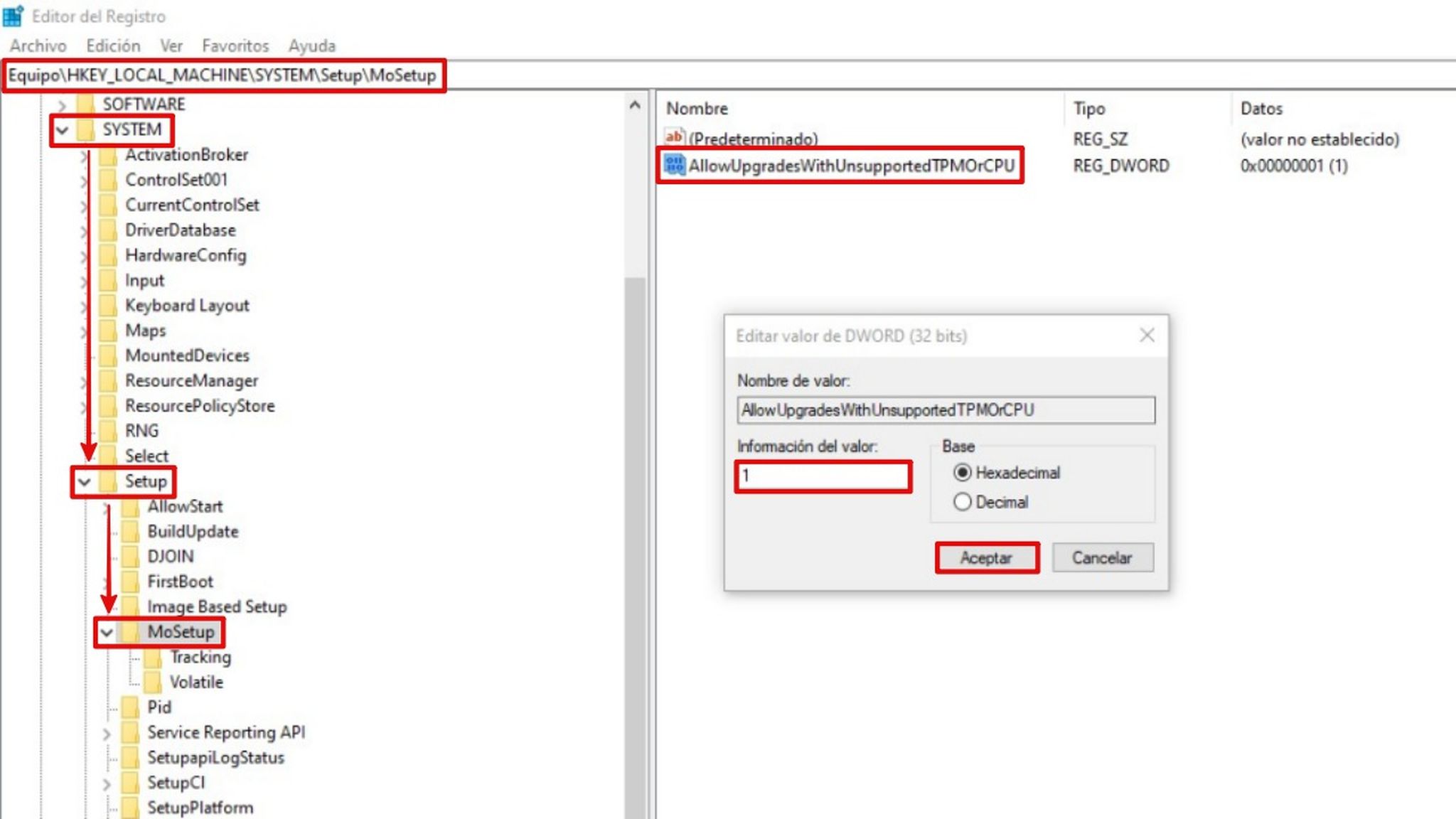Image resolution: width=1456 pixels, height=819 pixels.
Task: Select the Hexadecimal base option
Action: pyautogui.click(x=964, y=473)
